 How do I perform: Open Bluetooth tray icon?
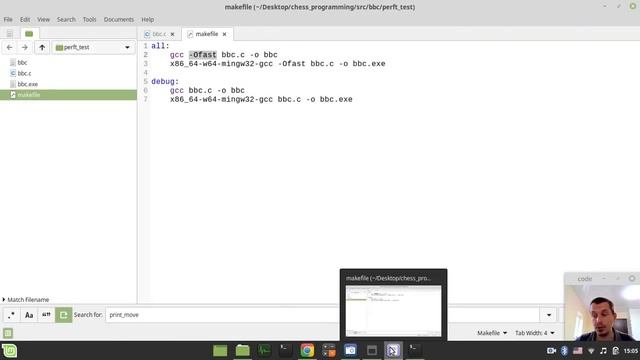564,351
